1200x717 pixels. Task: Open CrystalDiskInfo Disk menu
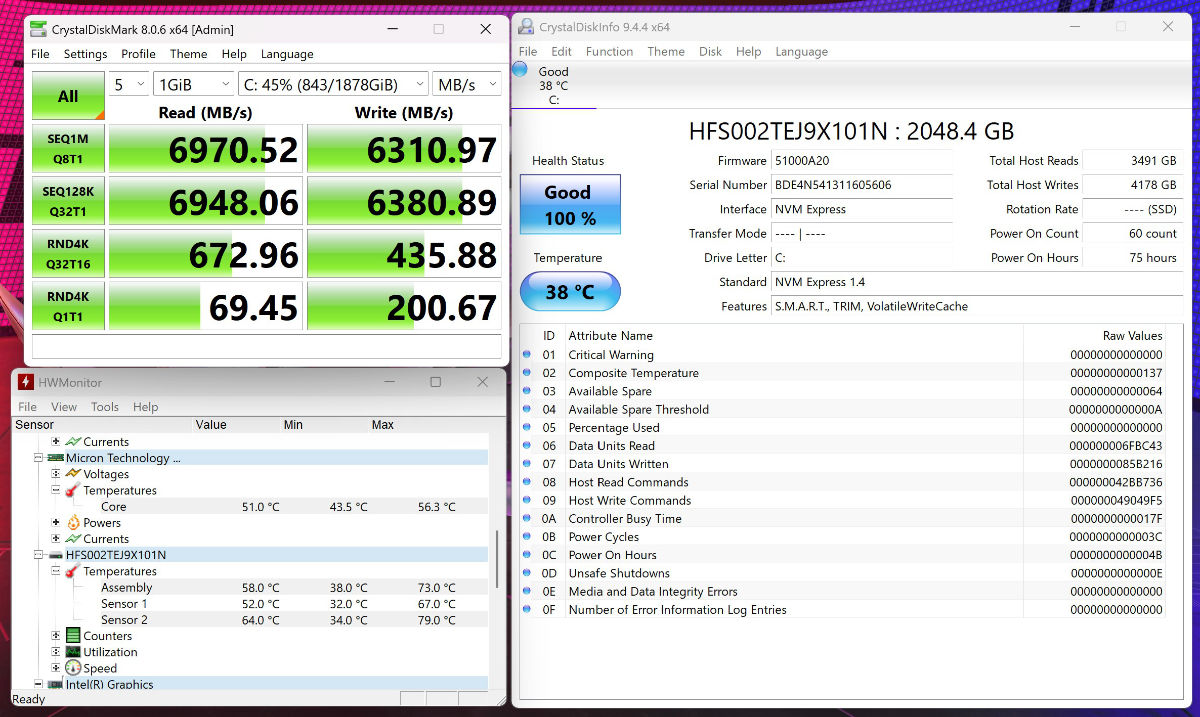(x=710, y=51)
